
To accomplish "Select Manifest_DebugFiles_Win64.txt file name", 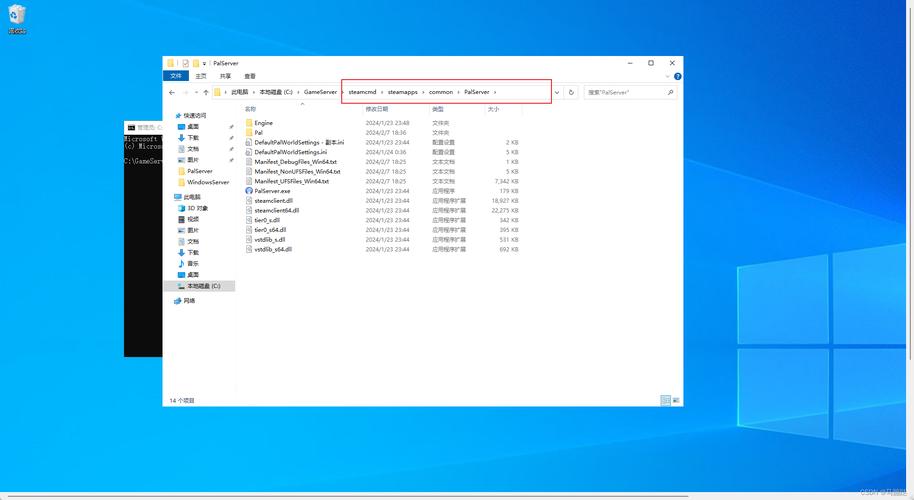I will 296,162.
